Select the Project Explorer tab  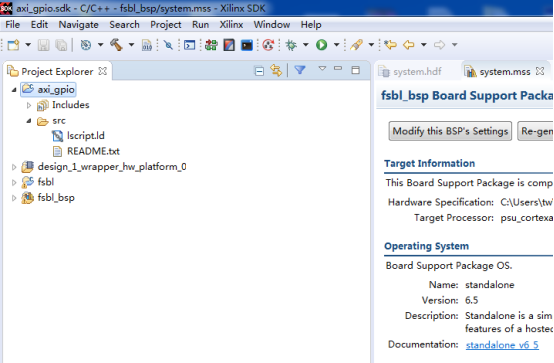pyautogui.click(x=57, y=72)
